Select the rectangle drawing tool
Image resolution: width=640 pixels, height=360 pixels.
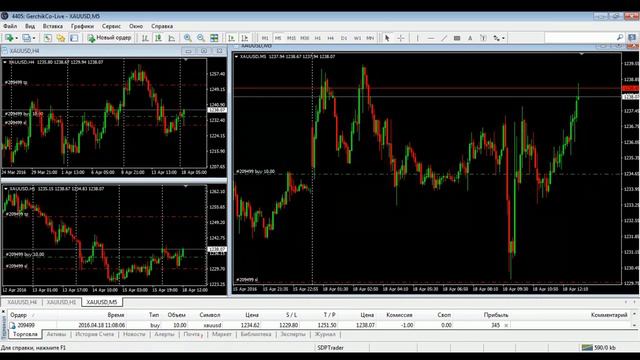pos(457,38)
